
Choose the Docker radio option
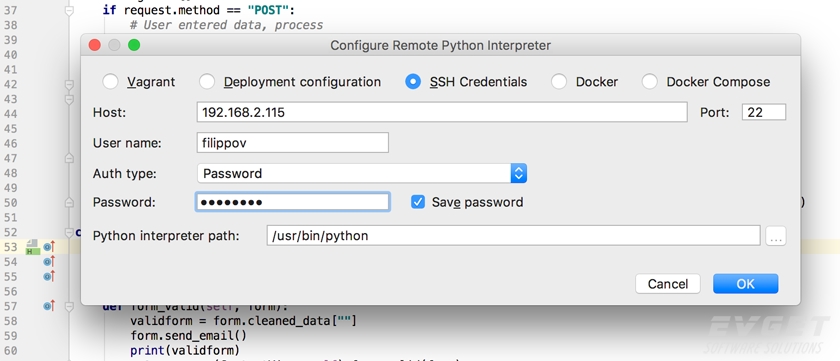click(559, 82)
